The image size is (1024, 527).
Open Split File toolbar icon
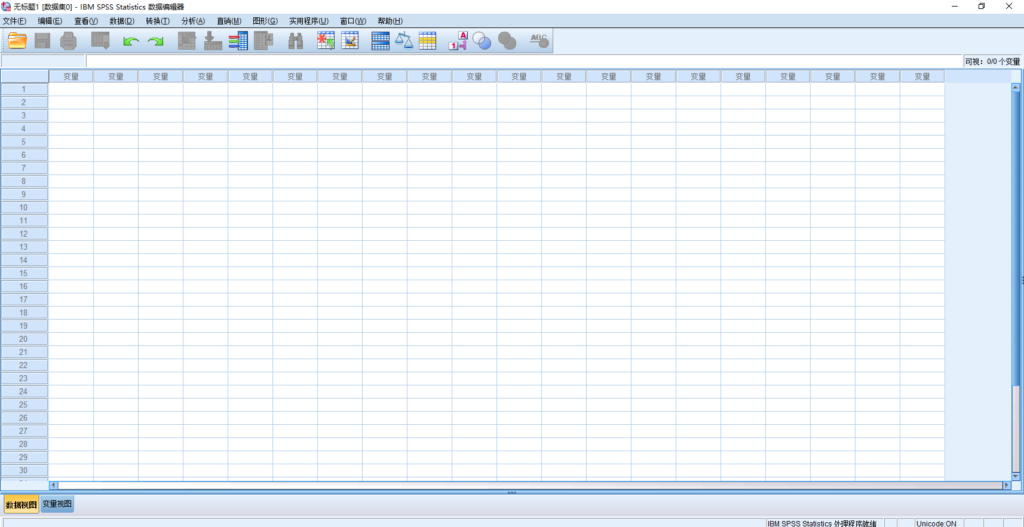380,41
